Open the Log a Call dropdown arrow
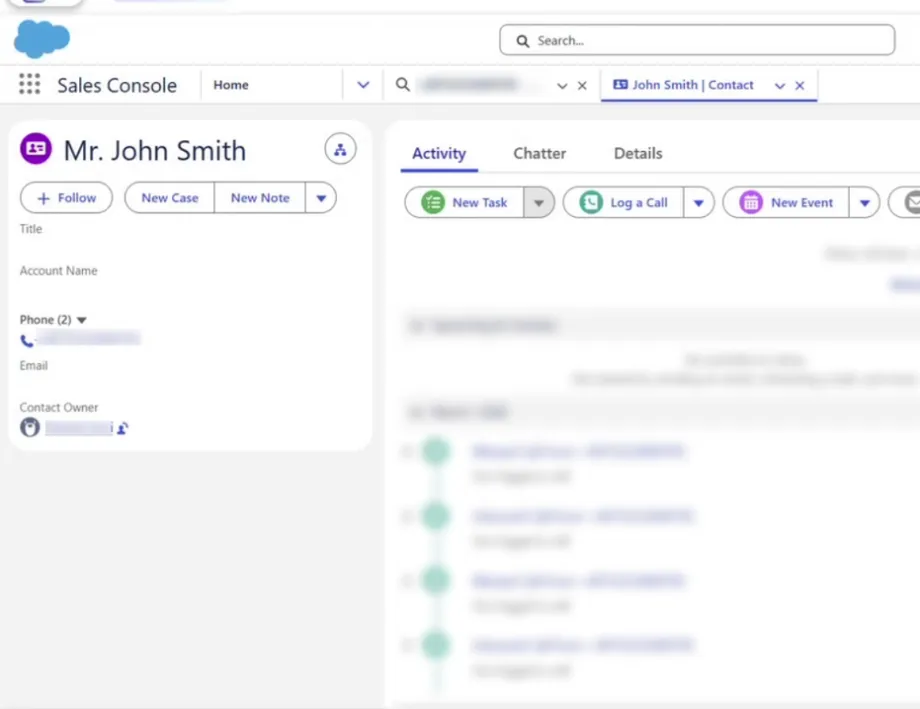The height and width of the screenshot is (709, 920). pos(698,202)
